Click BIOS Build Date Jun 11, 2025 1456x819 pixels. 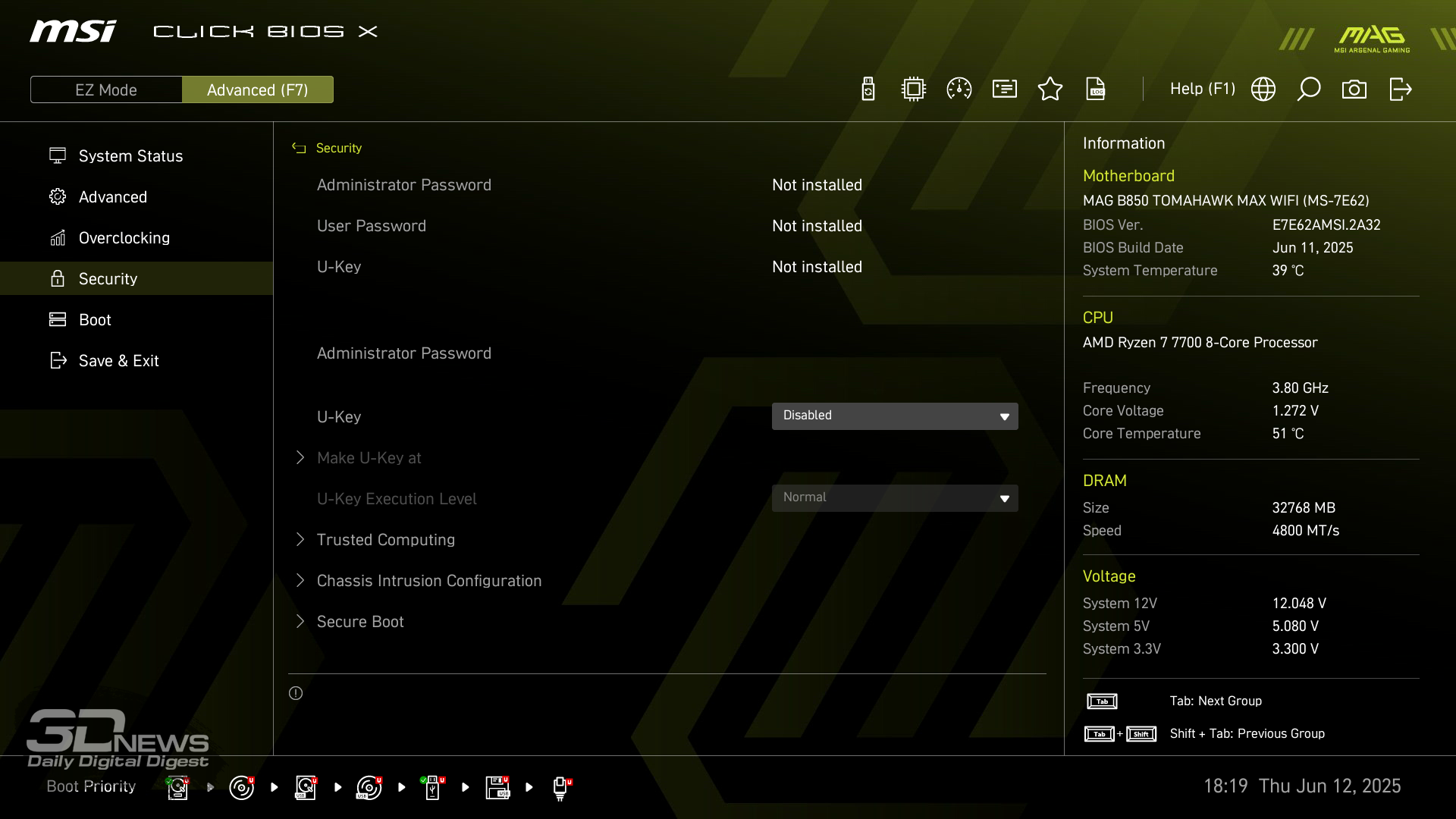coord(1312,247)
